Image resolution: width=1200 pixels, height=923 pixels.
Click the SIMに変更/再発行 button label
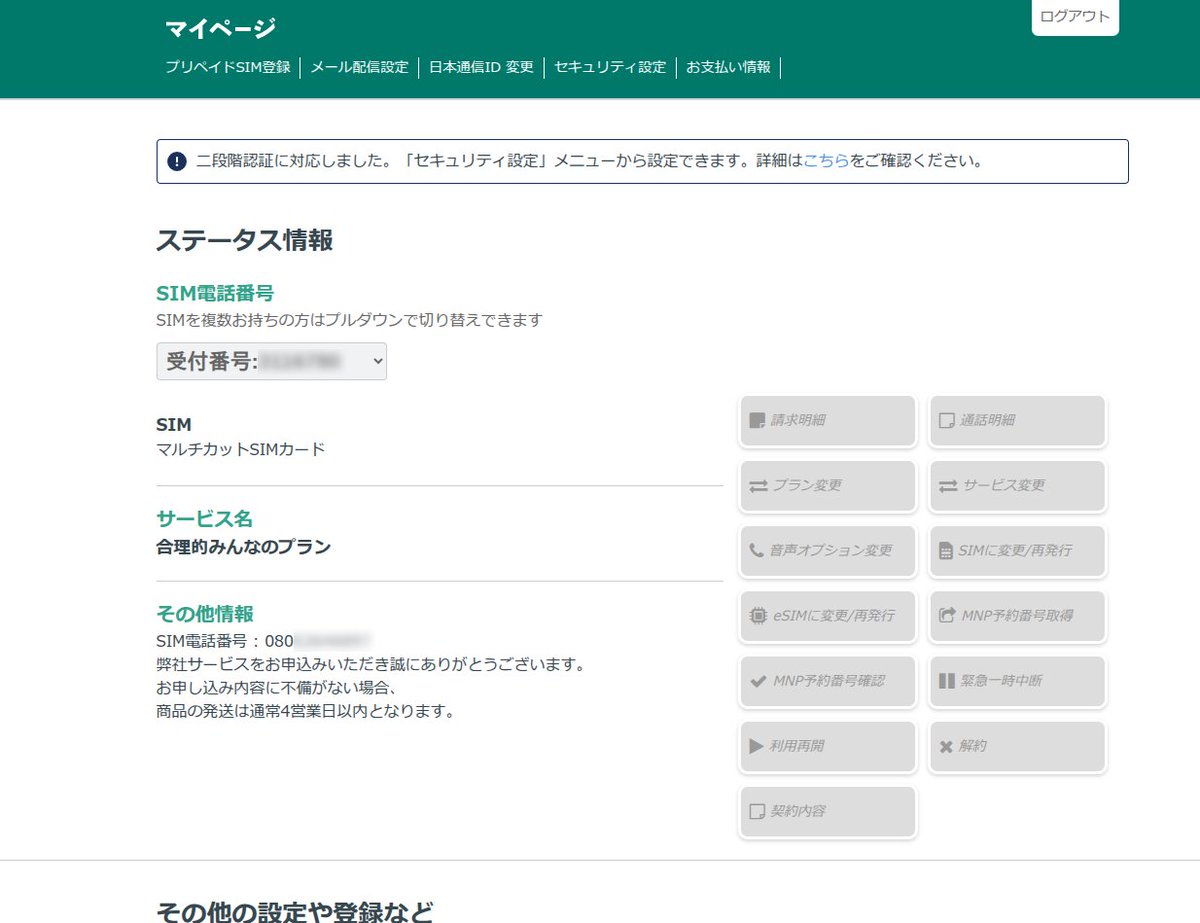1015,551
